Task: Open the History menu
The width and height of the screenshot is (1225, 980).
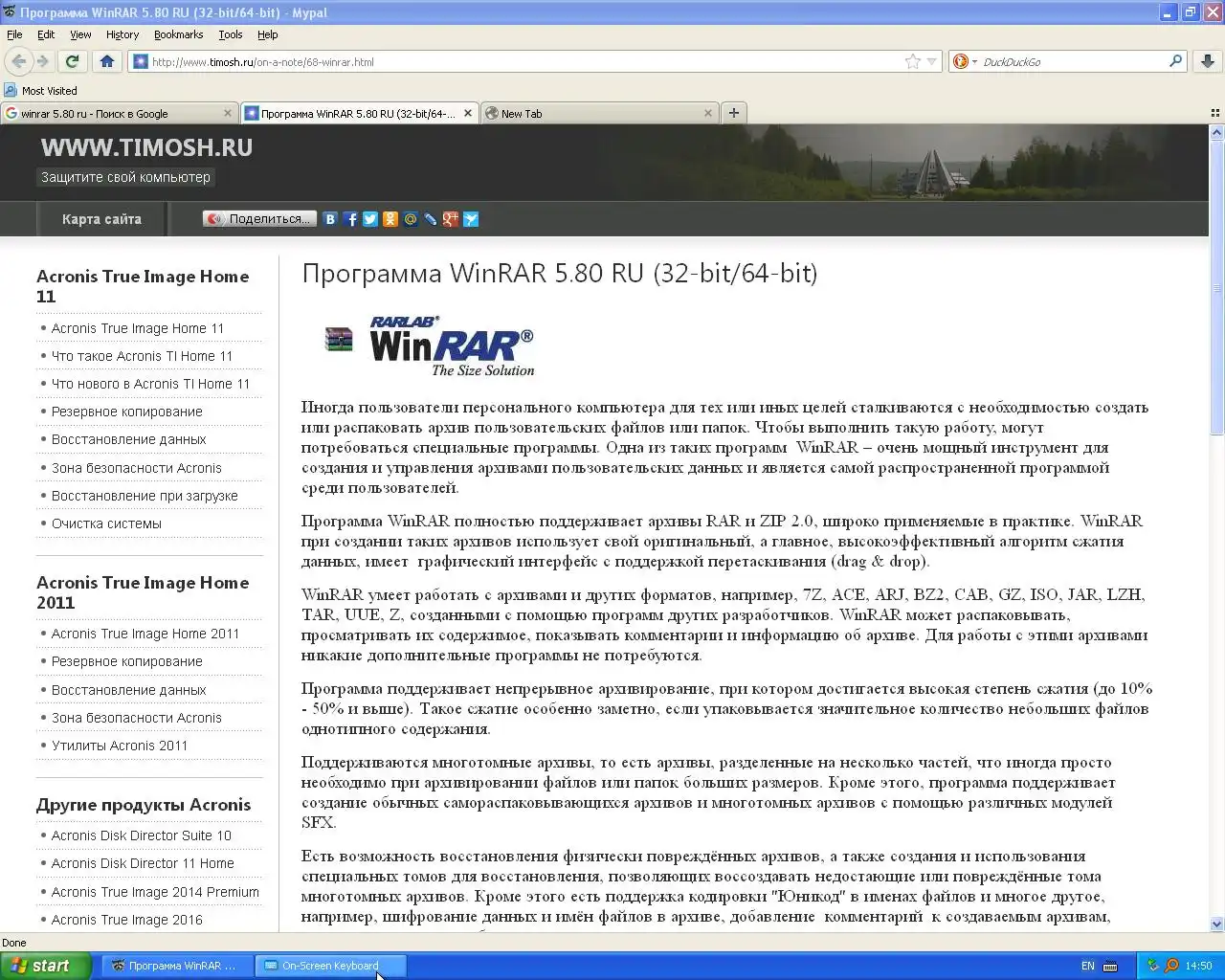Action: [x=122, y=34]
